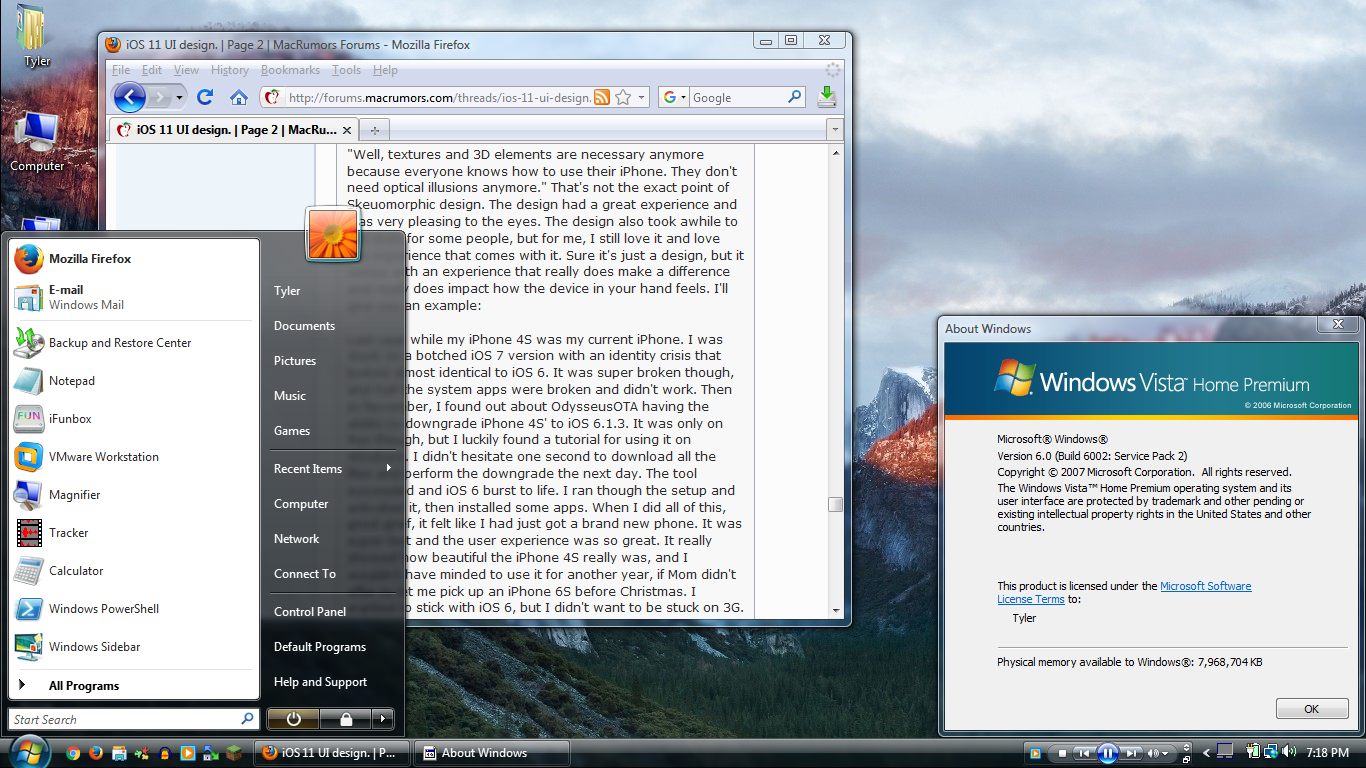Image resolution: width=1366 pixels, height=768 pixels.
Task: Open Mozilla Firefox from the Start menu
Action: click(134, 258)
